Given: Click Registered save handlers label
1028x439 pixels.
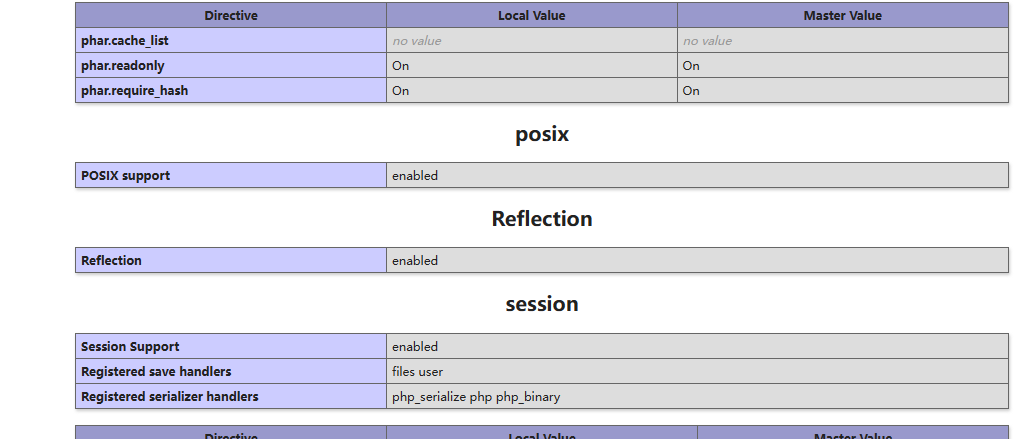Looking at the screenshot, I should coord(156,372).
